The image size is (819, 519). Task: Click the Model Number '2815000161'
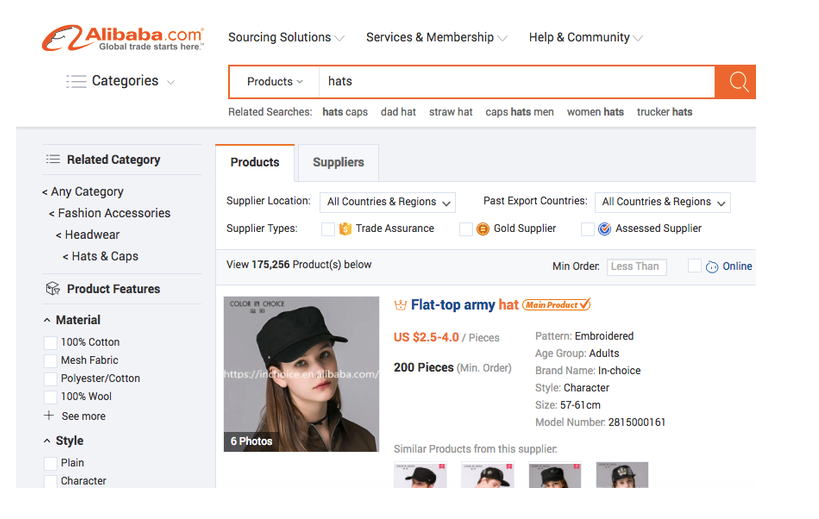[637, 422]
